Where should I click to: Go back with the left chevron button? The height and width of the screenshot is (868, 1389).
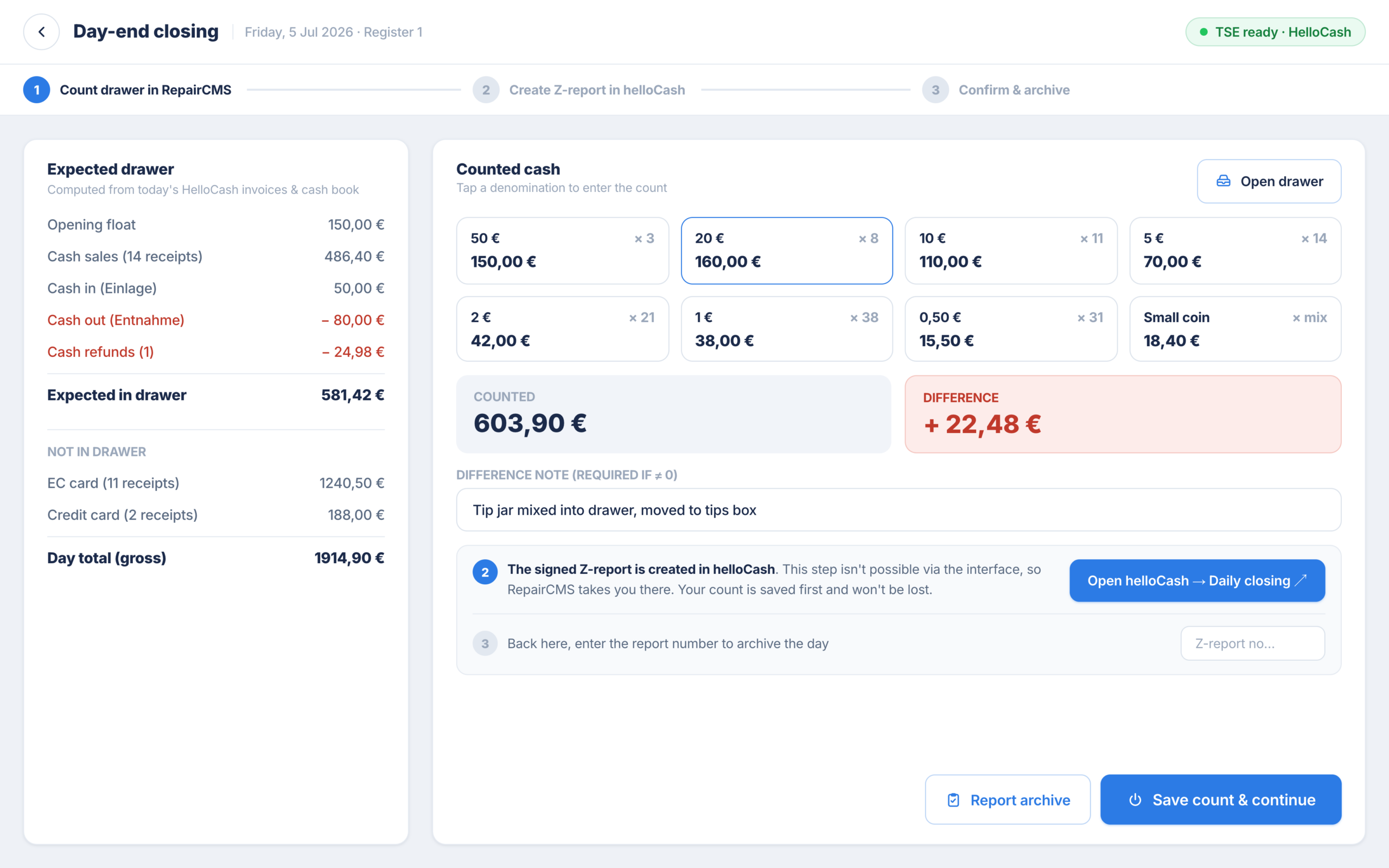pyautogui.click(x=41, y=31)
